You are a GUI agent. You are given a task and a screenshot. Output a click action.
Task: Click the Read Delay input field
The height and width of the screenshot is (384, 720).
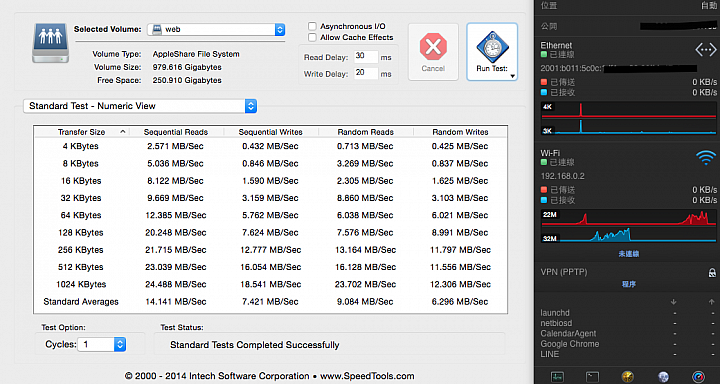pos(366,57)
